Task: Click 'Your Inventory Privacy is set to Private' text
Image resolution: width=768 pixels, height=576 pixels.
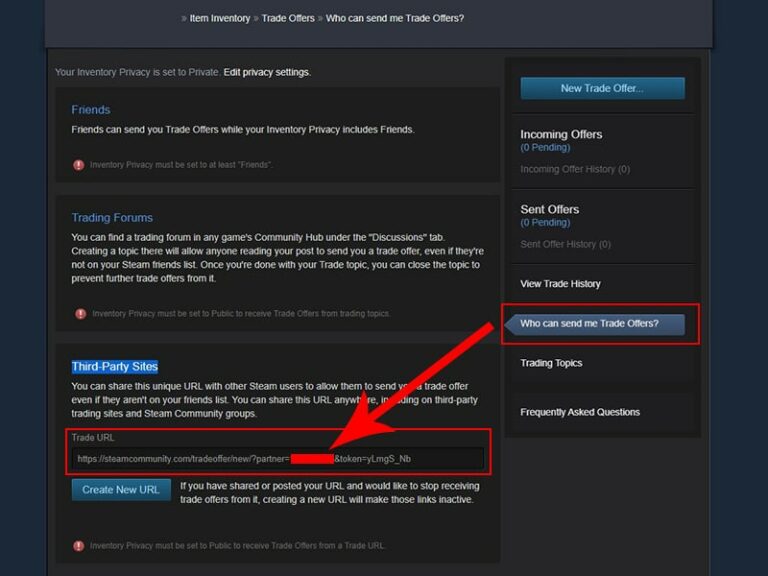Action: tap(137, 72)
